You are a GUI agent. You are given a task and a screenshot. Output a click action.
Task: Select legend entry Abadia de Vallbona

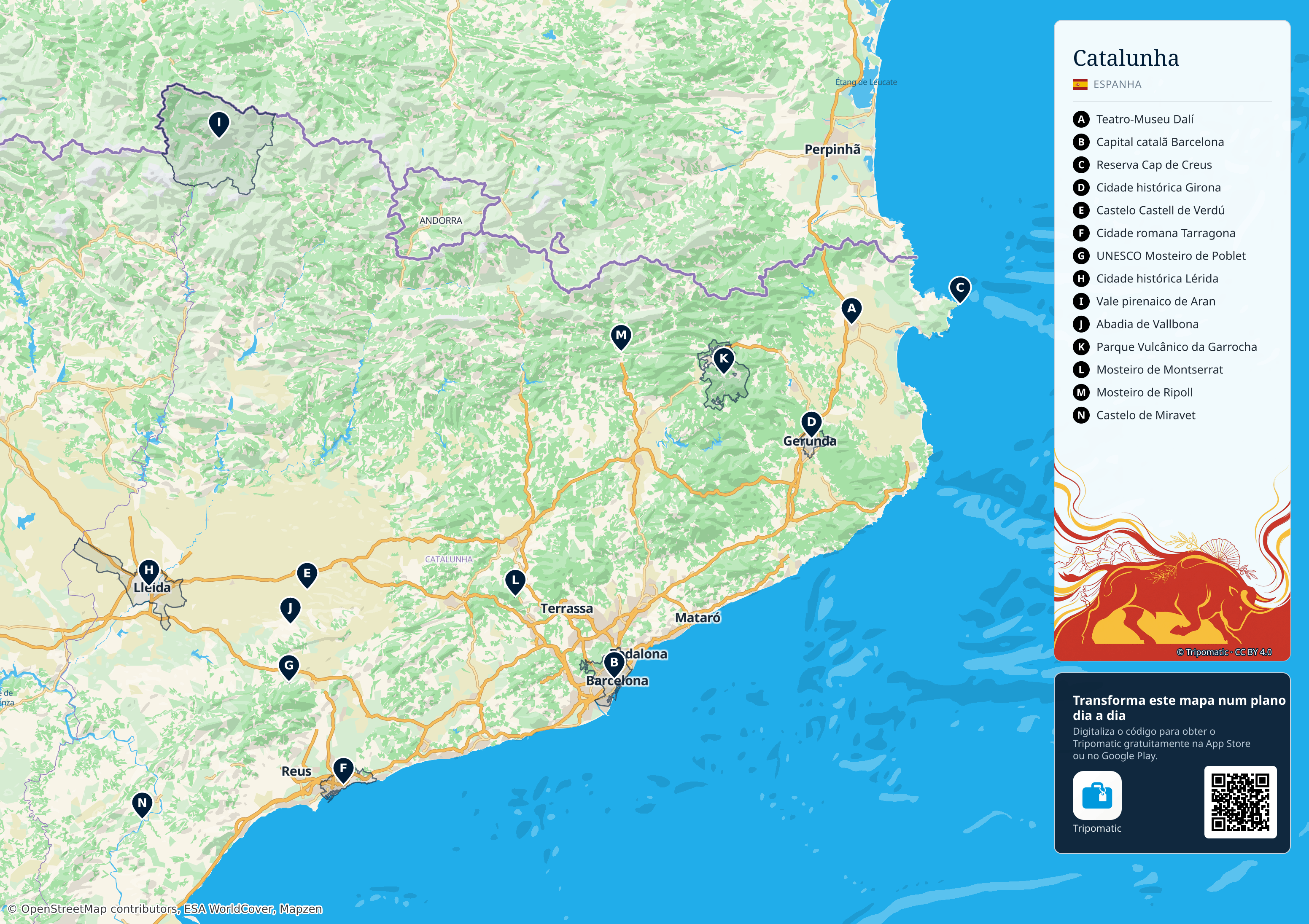(1147, 324)
